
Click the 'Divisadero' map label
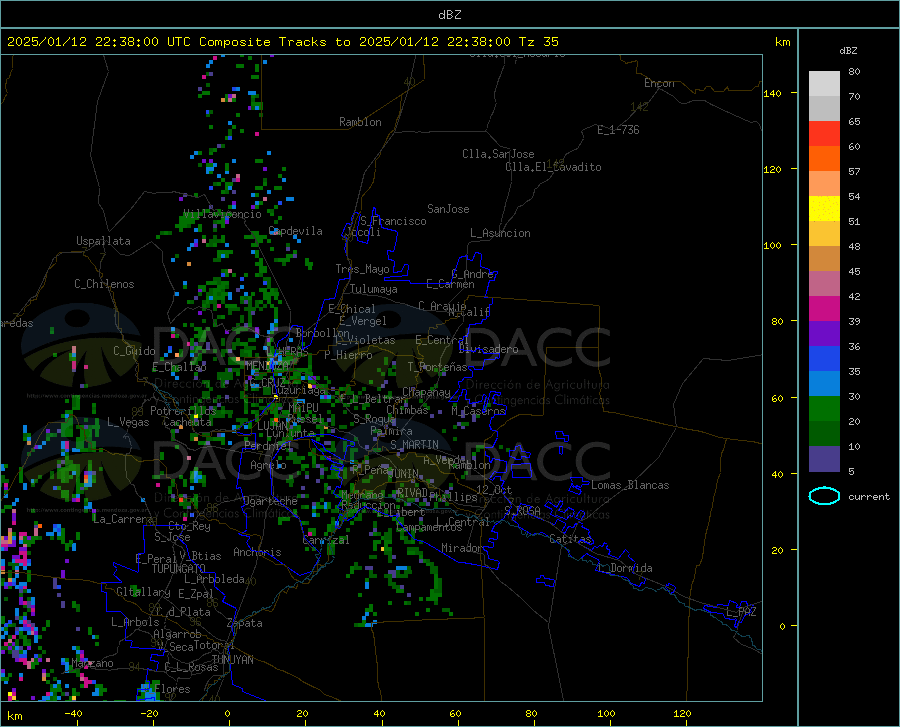coord(488,349)
